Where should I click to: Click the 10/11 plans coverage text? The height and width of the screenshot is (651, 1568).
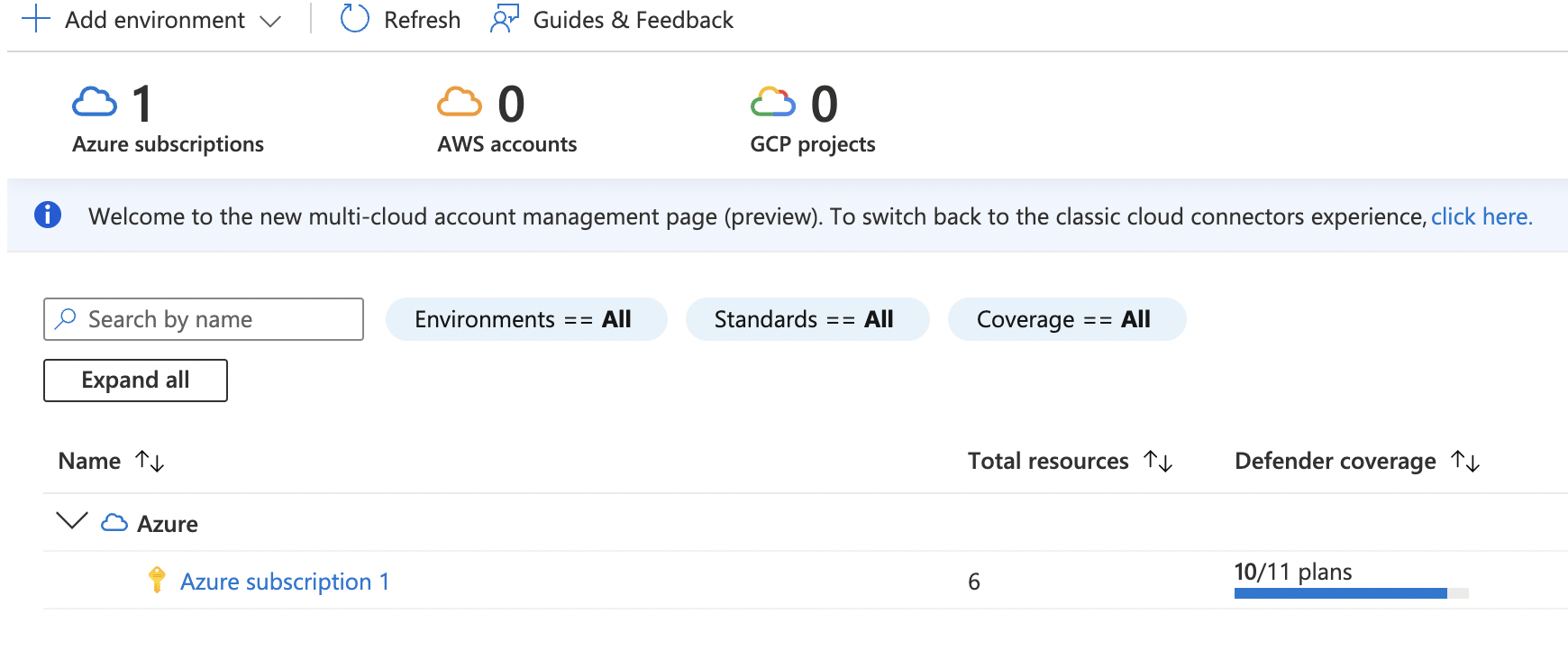tap(1293, 572)
